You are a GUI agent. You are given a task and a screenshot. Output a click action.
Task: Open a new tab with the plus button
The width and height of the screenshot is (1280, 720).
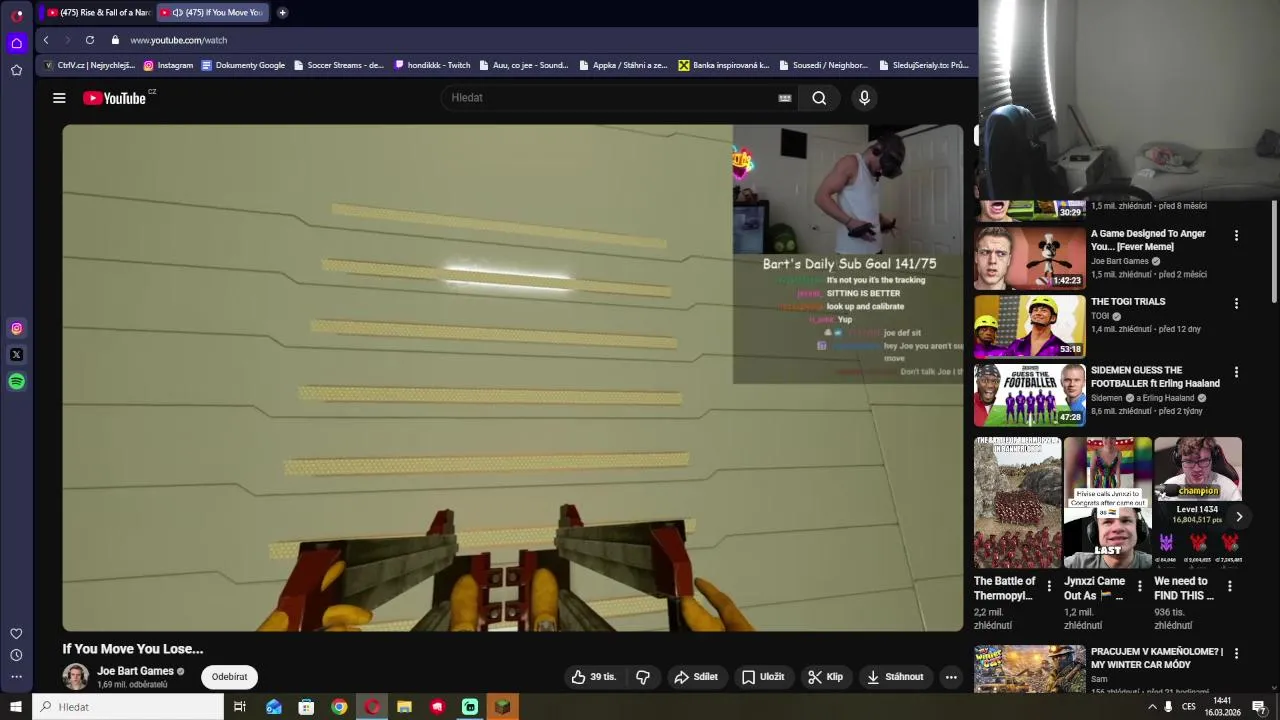pos(282,13)
